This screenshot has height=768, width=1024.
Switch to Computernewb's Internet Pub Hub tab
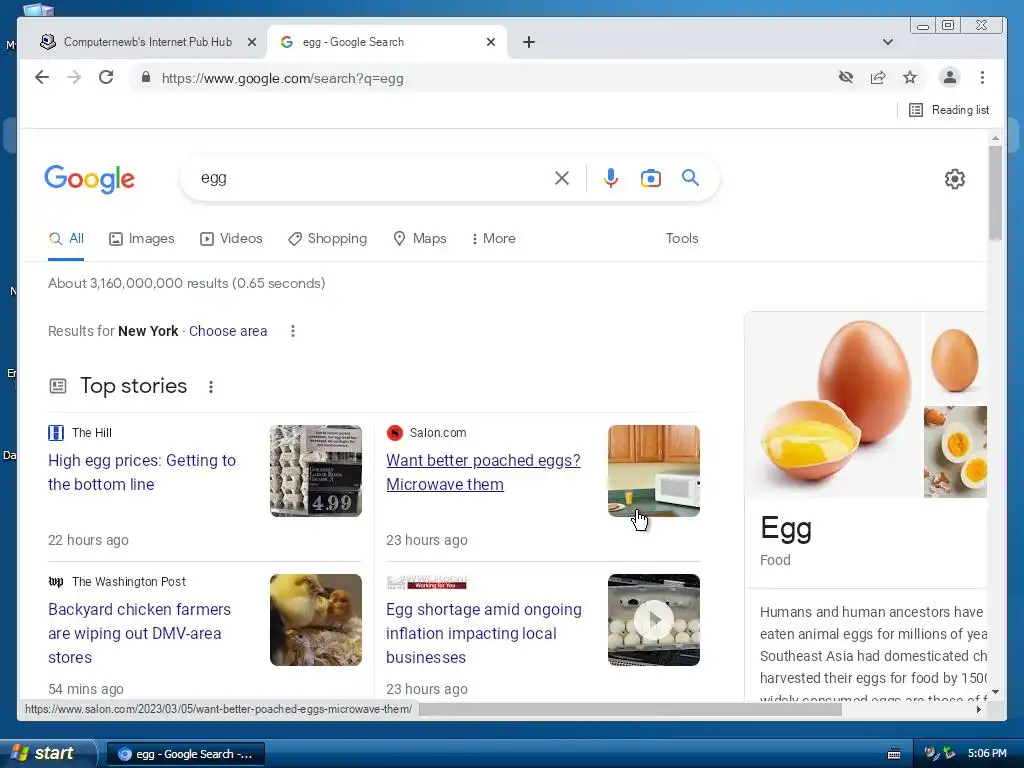point(148,42)
